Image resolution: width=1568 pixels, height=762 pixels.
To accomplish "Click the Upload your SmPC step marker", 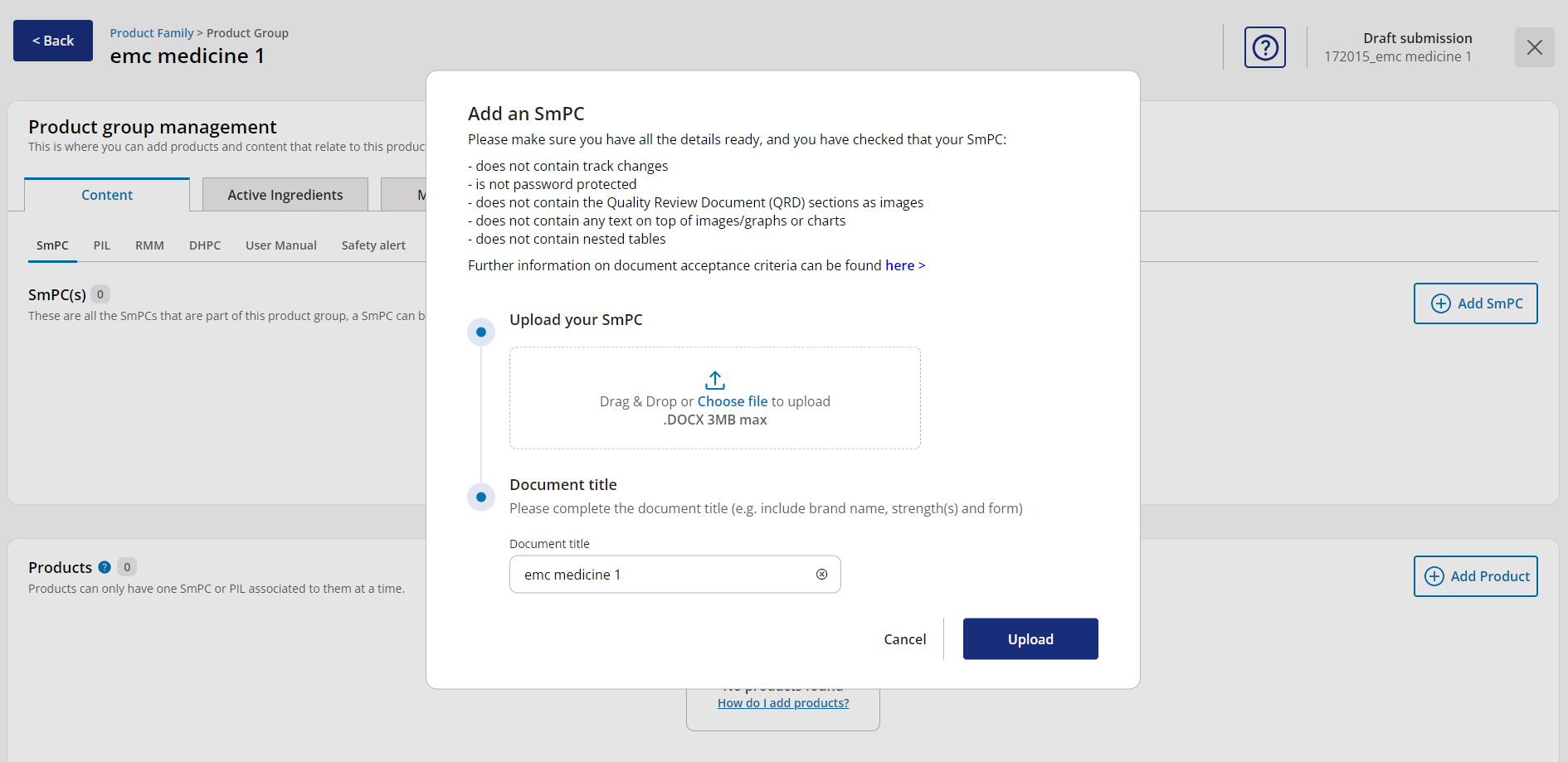I will (481, 332).
